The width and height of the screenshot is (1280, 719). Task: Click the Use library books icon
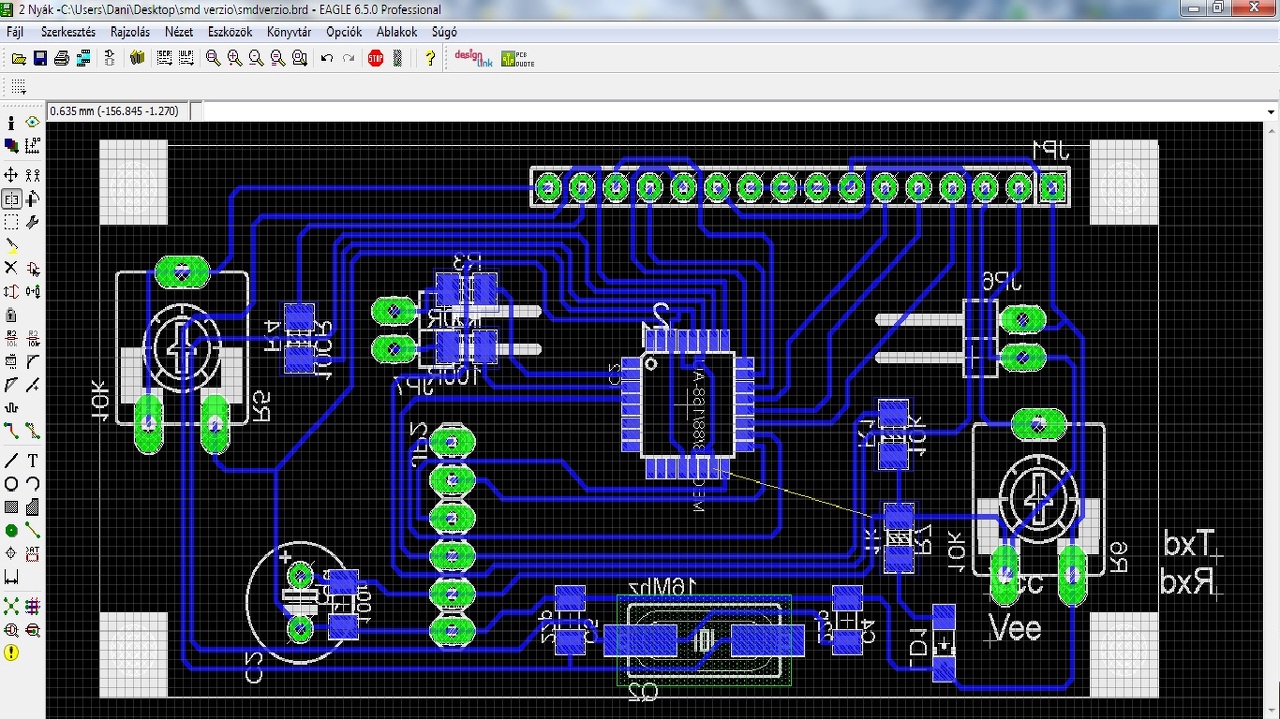[137, 59]
